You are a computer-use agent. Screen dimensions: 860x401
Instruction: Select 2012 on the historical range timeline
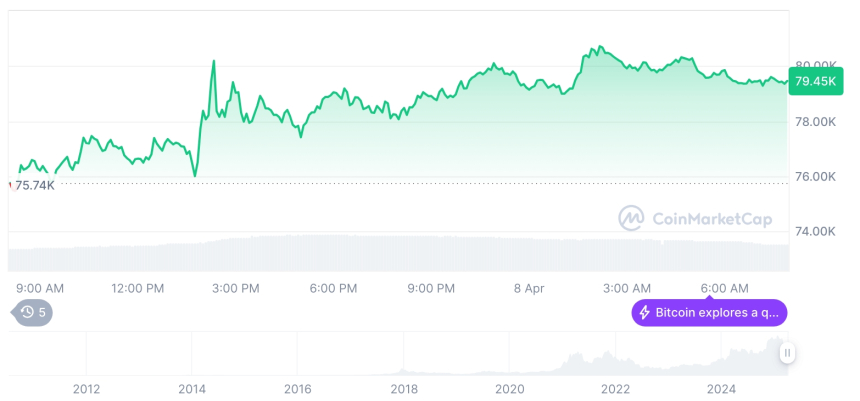point(86,389)
